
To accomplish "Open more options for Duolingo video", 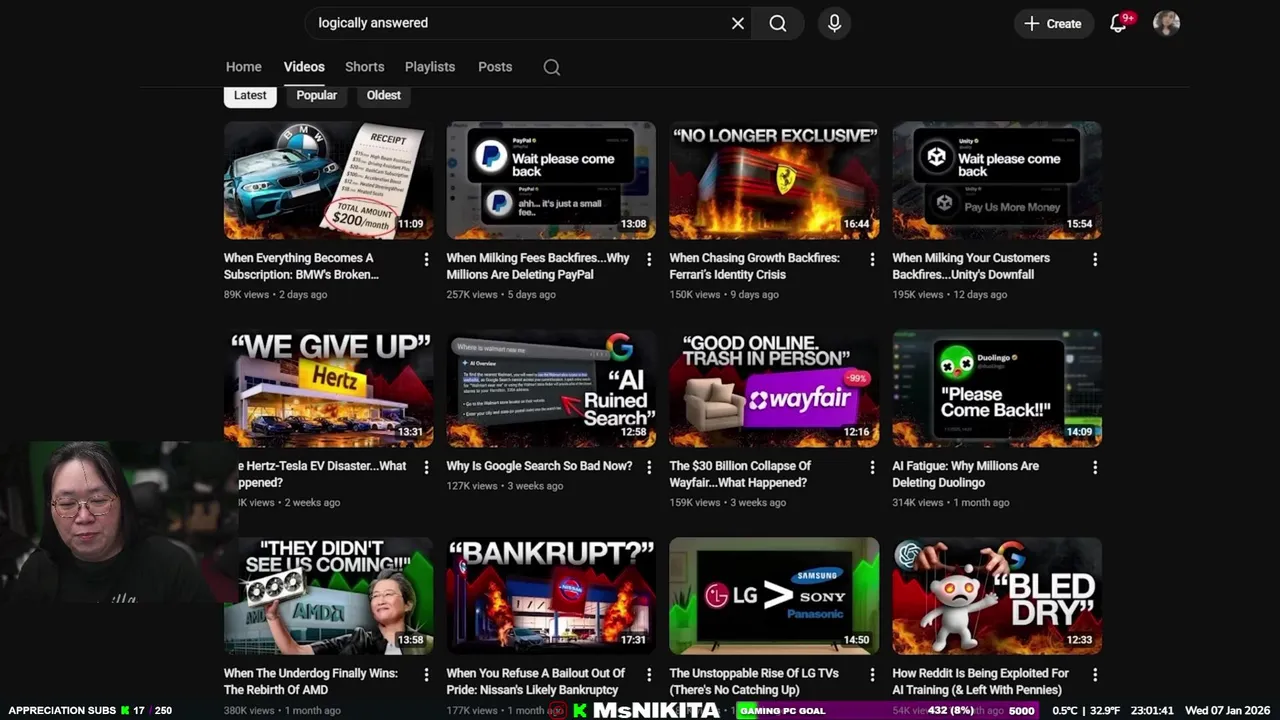I will 1095,467.
